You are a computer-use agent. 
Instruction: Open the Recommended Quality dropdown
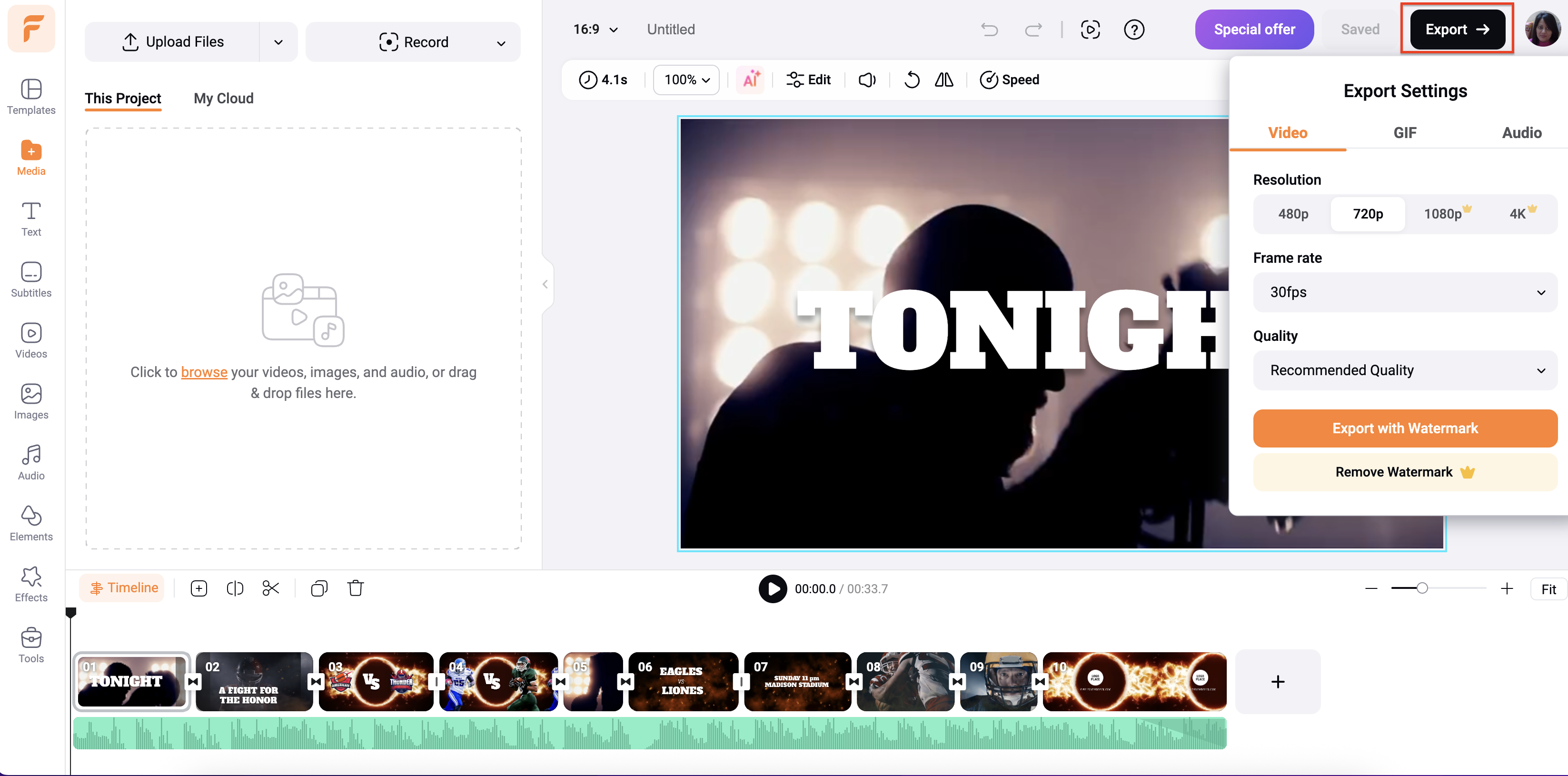tap(1405, 370)
